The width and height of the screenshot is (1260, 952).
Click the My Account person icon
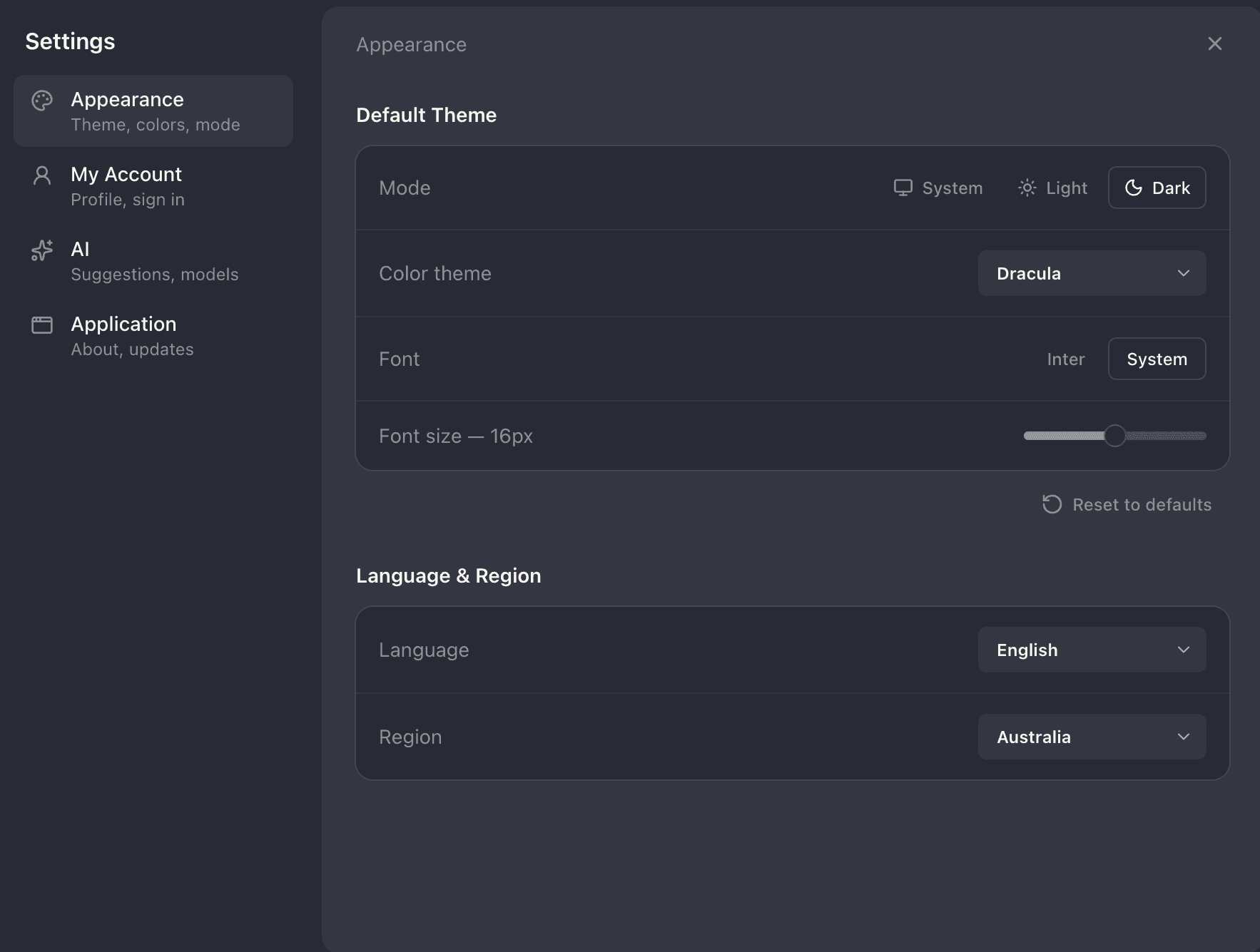click(x=42, y=175)
